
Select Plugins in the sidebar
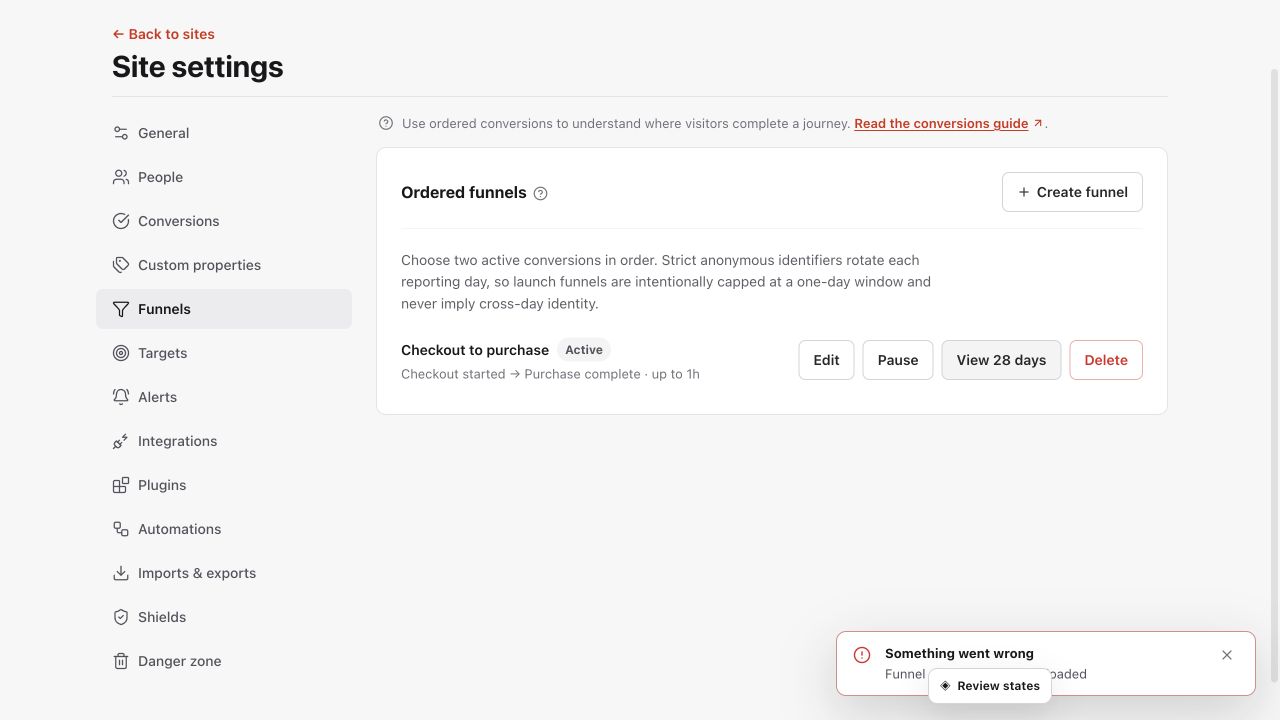[224, 485]
